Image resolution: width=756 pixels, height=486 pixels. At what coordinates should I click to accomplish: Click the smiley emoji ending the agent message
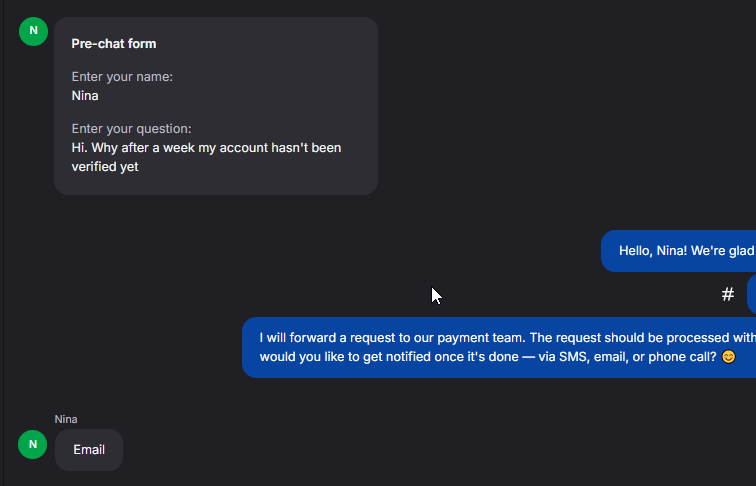pos(728,357)
